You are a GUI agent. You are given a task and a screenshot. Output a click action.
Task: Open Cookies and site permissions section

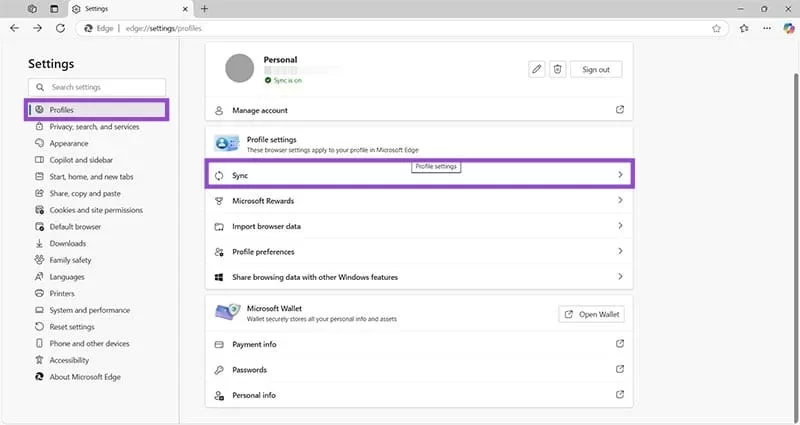click(96, 210)
